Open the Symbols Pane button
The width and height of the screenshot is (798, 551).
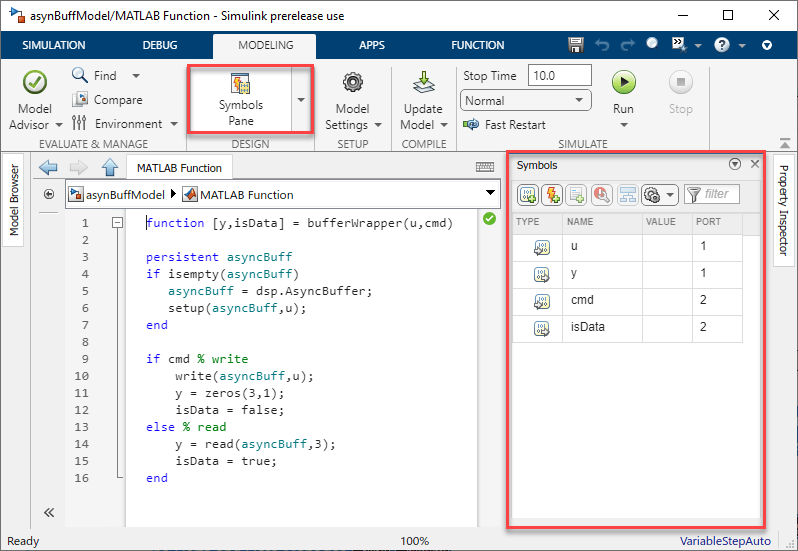pos(240,98)
